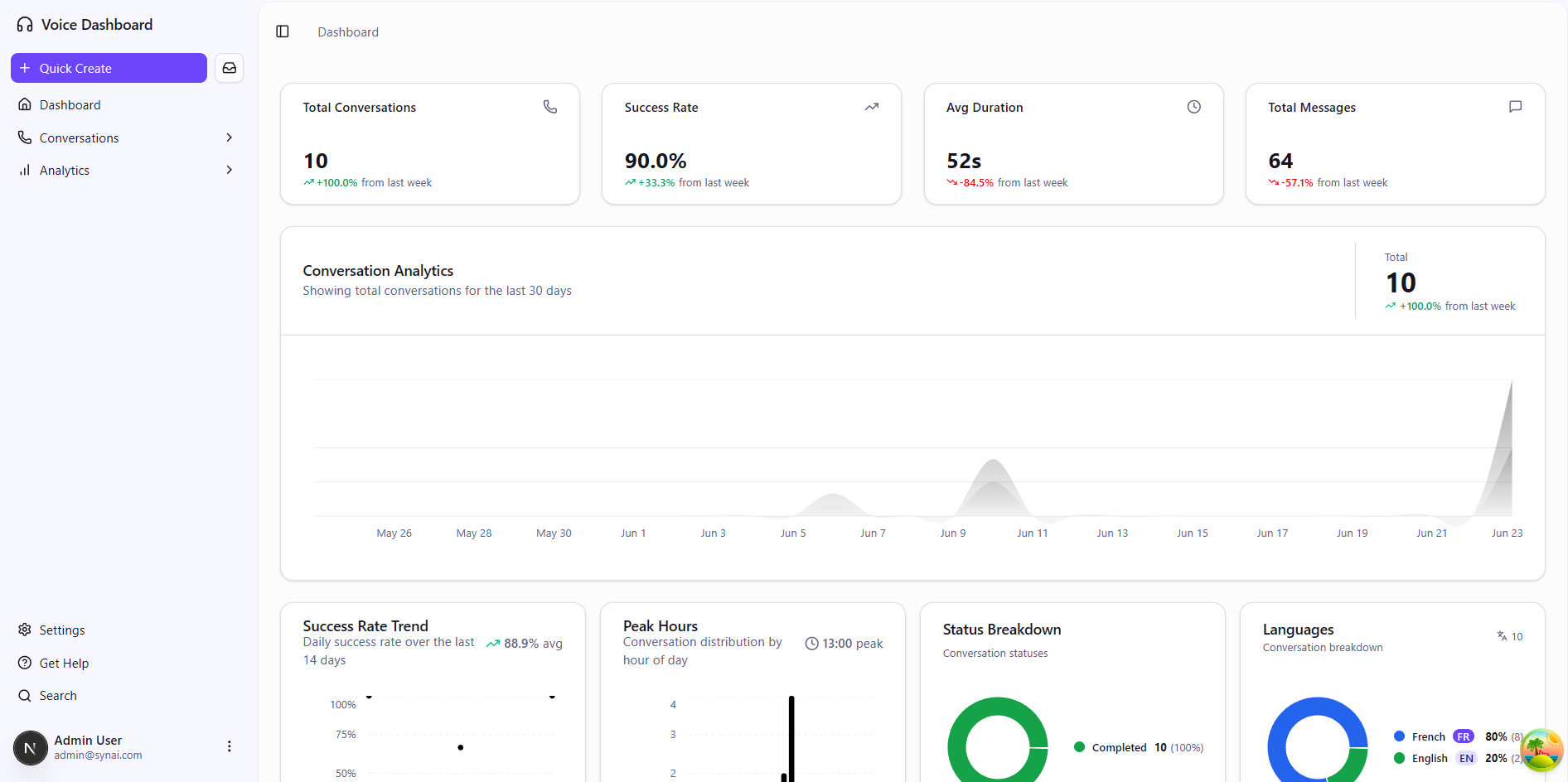Image resolution: width=1568 pixels, height=782 pixels.
Task: Open the floating island widget icon
Action: pos(1541,750)
